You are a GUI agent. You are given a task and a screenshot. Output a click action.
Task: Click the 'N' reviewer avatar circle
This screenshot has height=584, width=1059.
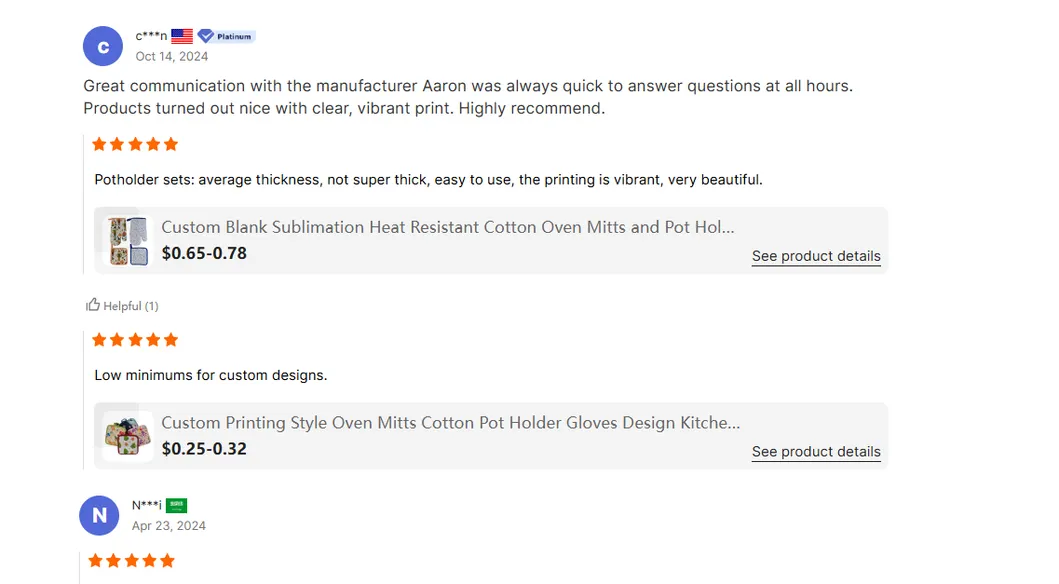coord(99,516)
